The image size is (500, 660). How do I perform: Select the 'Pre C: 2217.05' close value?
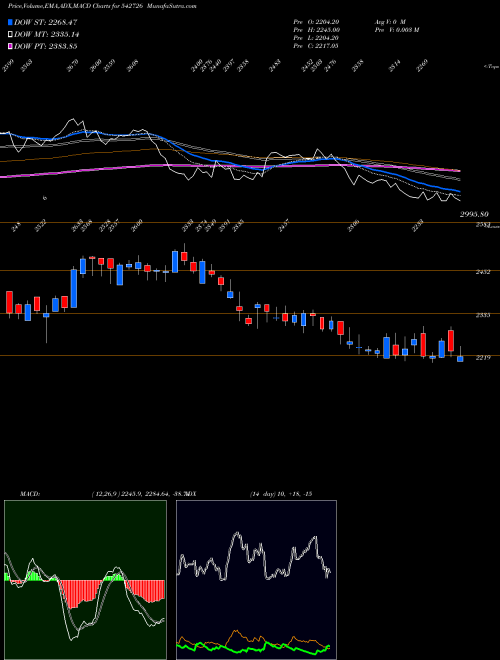316,46
